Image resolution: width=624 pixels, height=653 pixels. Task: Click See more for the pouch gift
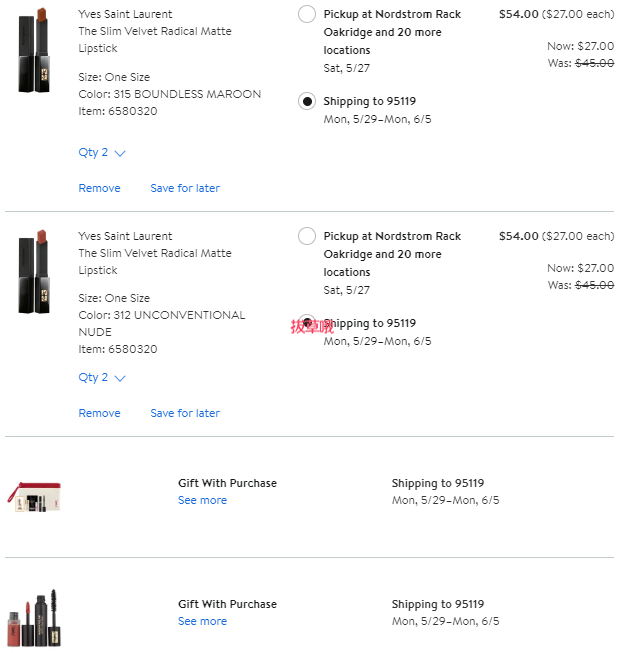pos(202,500)
